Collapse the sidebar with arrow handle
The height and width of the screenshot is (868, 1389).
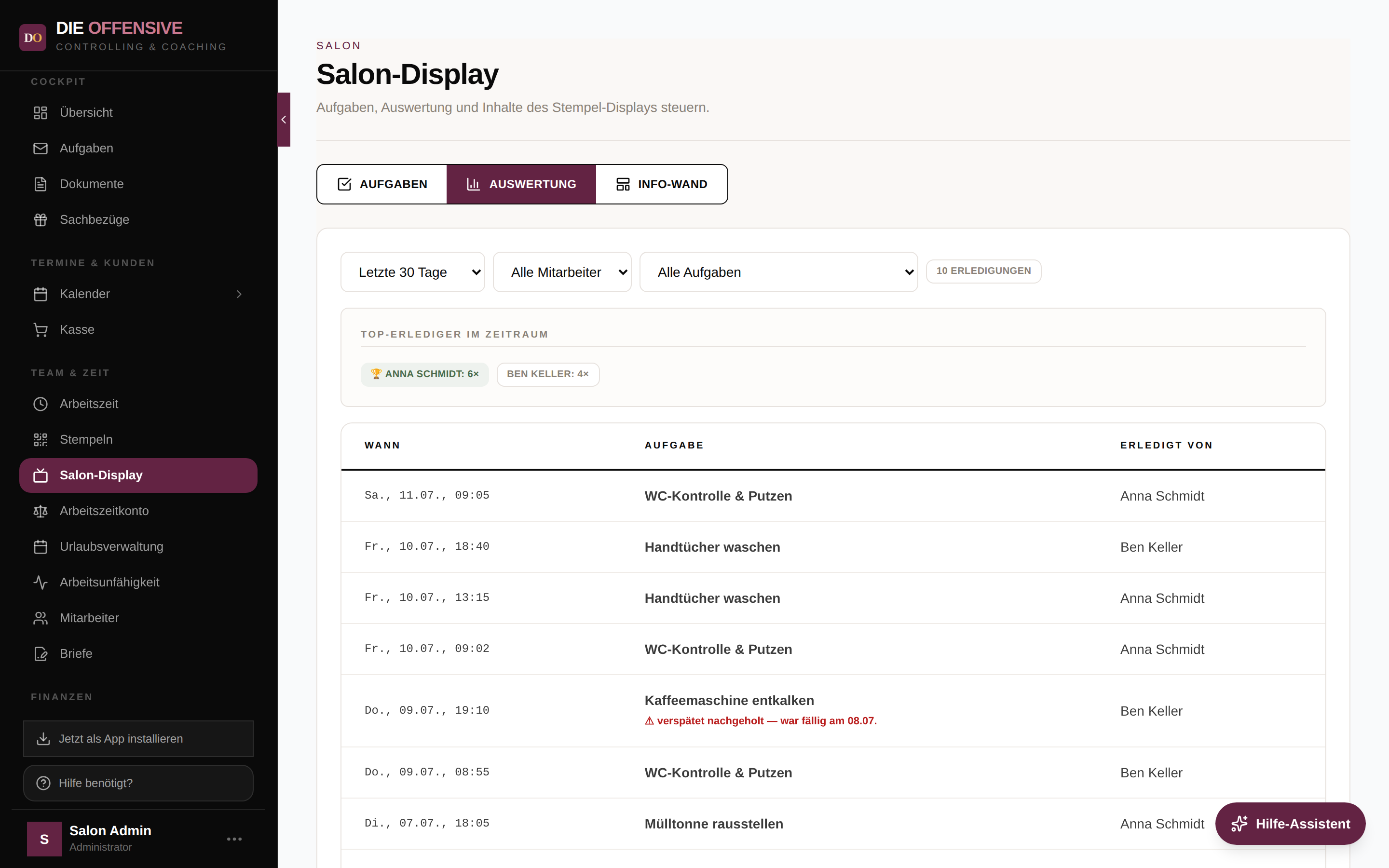click(x=284, y=120)
